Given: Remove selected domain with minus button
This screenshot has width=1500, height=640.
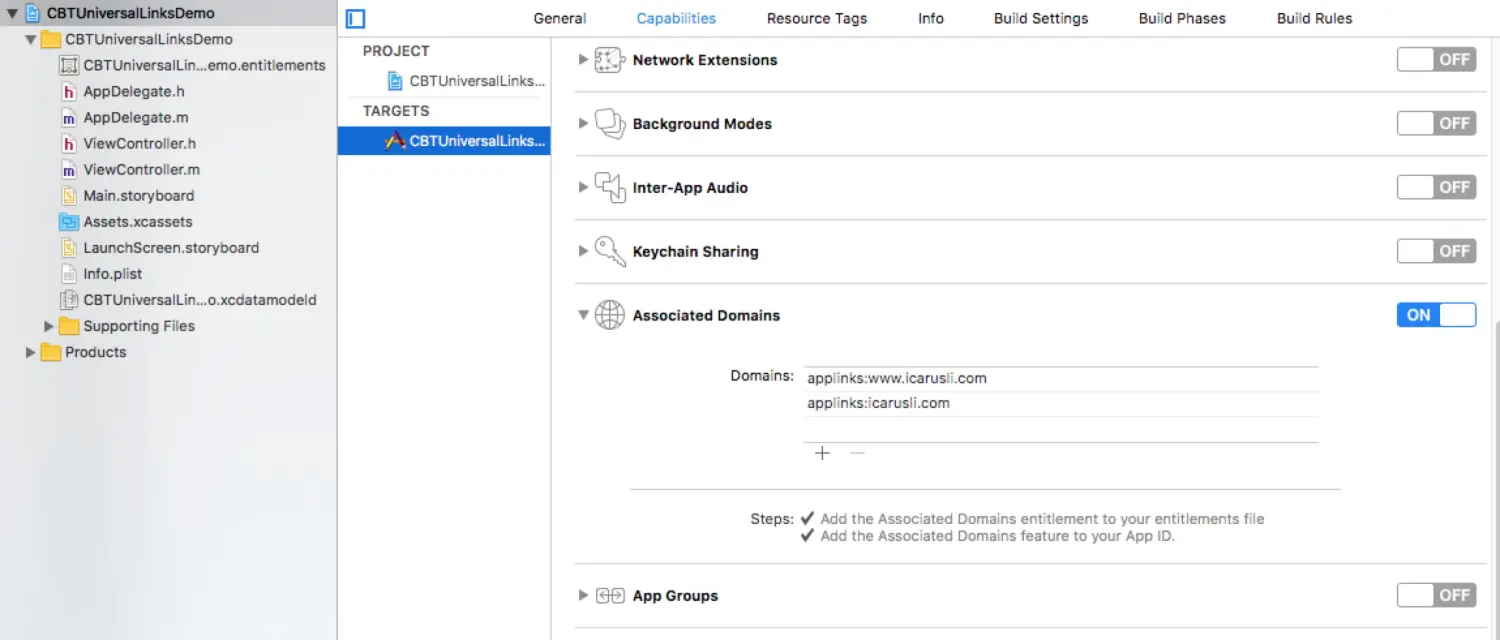Looking at the screenshot, I should (857, 453).
